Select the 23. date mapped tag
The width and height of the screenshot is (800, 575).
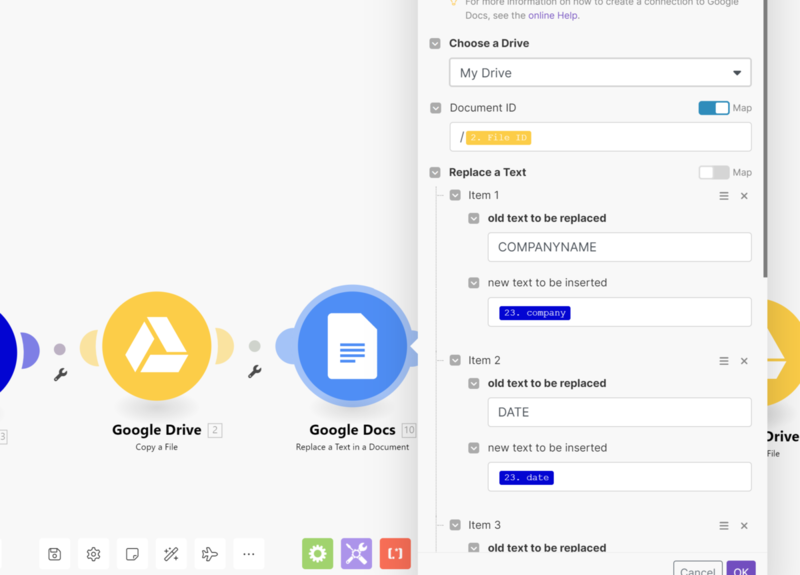coord(526,478)
